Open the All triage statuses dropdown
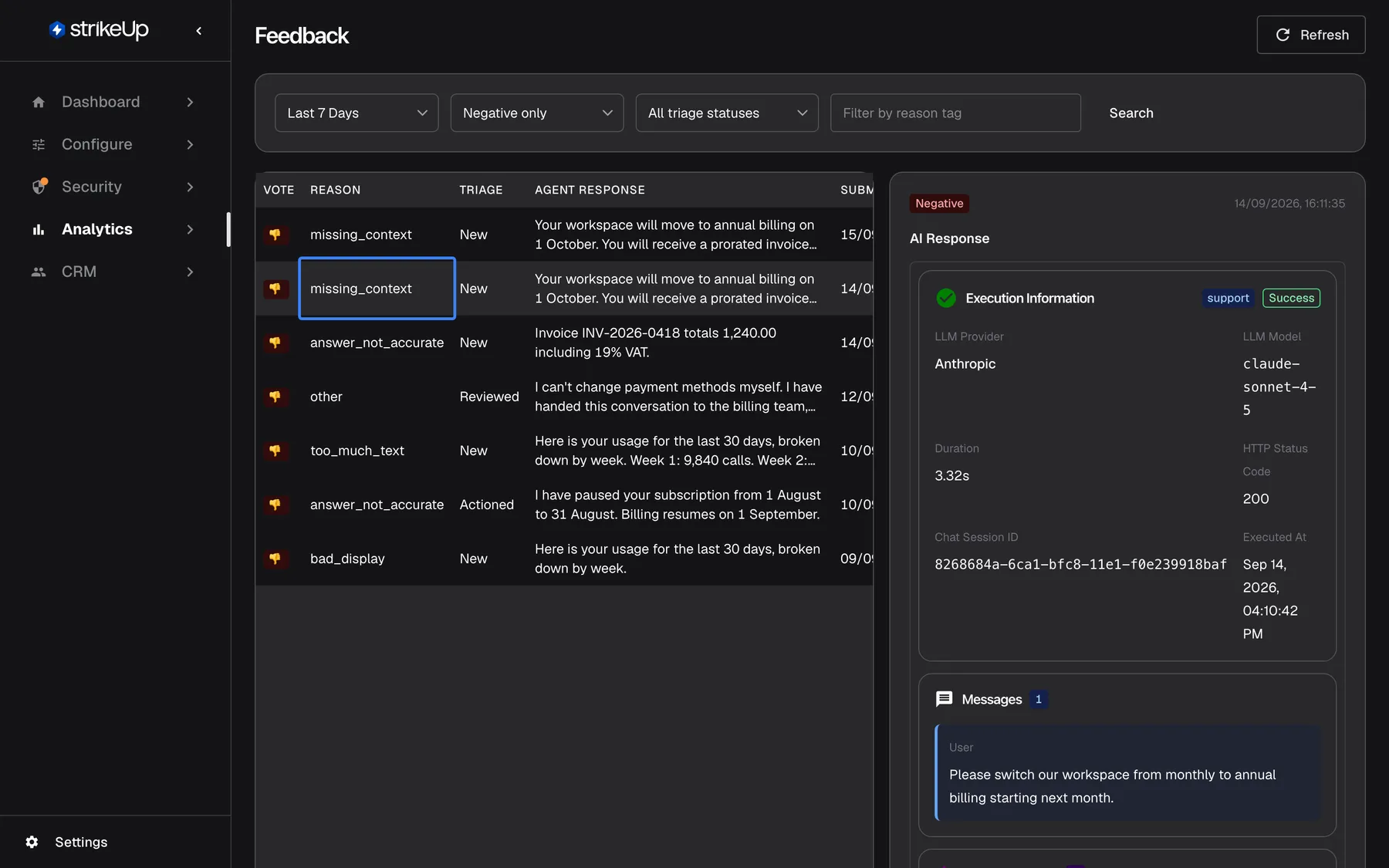The width and height of the screenshot is (1389, 868). coord(727,113)
